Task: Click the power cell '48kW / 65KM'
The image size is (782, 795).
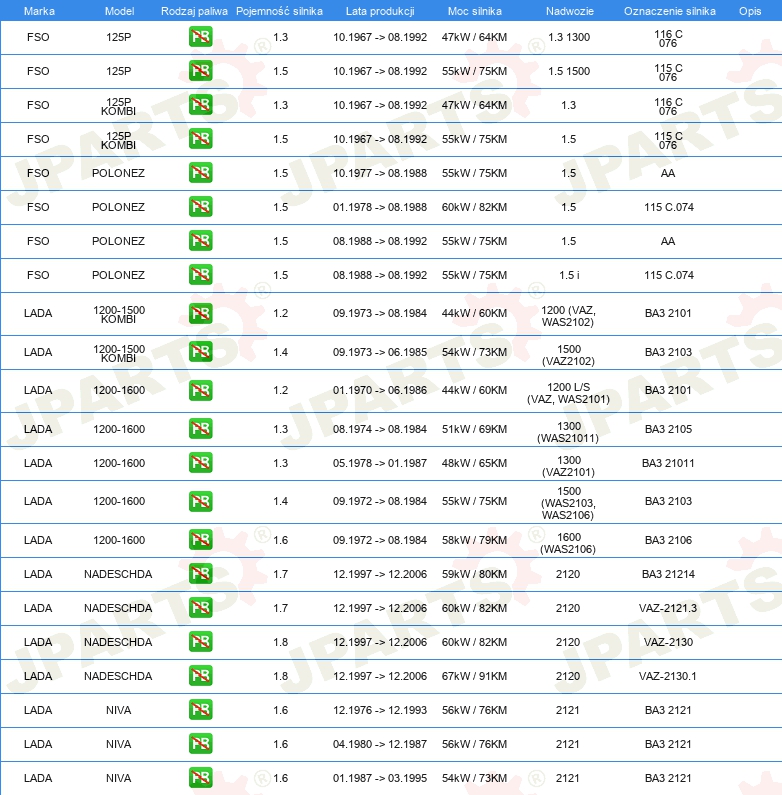Action: pos(474,463)
